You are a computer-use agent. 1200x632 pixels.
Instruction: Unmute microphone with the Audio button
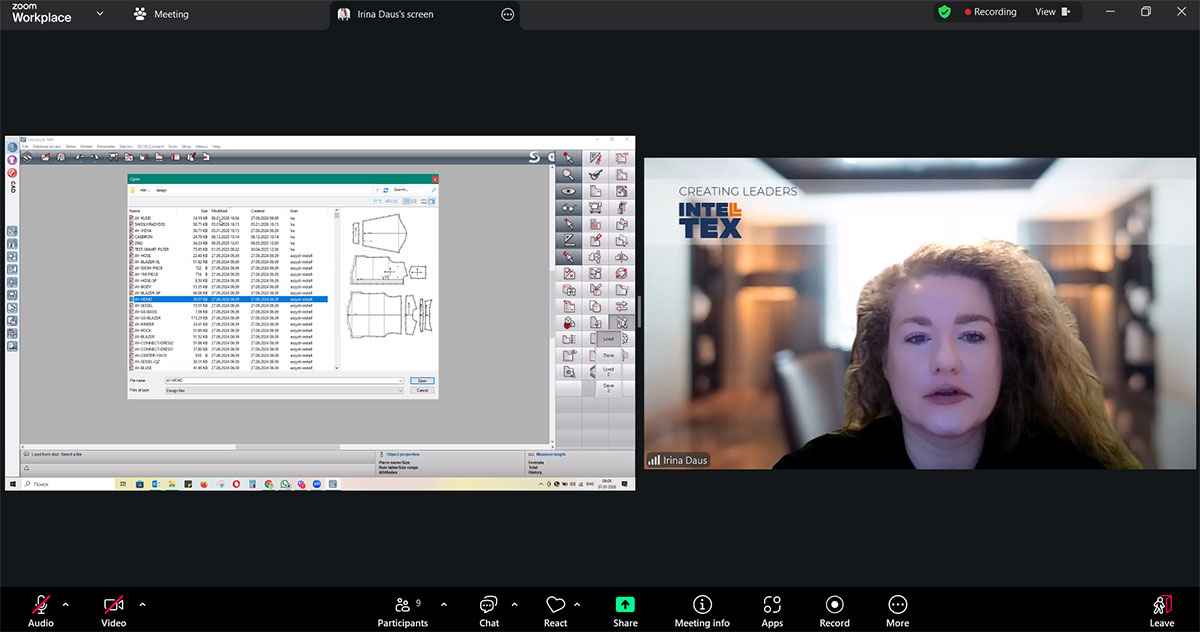click(x=41, y=610)
